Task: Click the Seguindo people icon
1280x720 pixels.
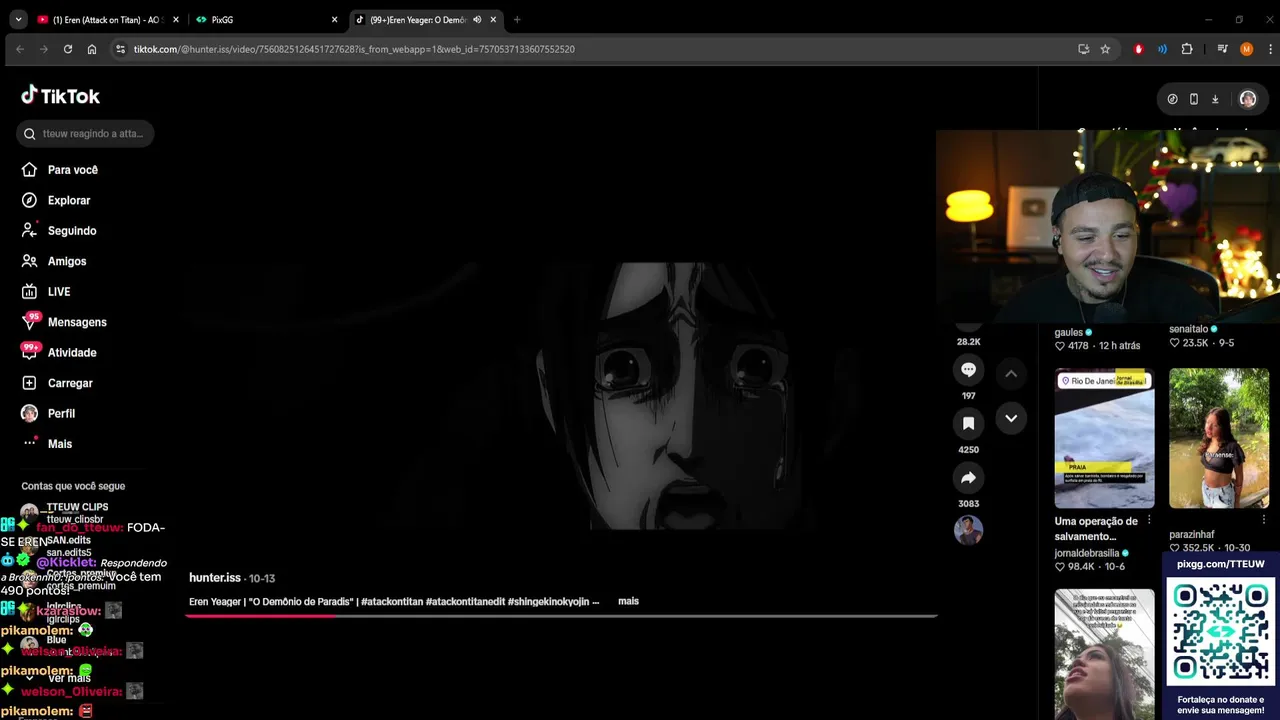Action: point(29,231)
